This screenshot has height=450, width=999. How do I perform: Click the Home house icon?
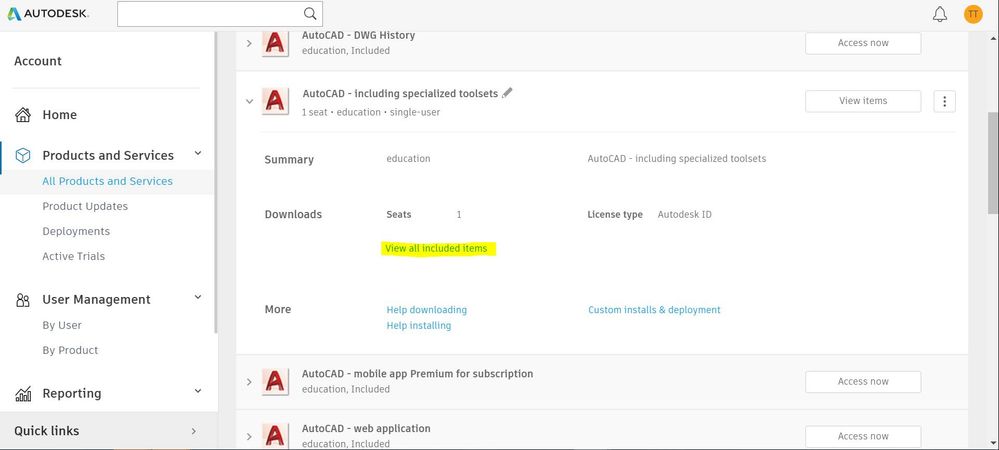(23, 115)
